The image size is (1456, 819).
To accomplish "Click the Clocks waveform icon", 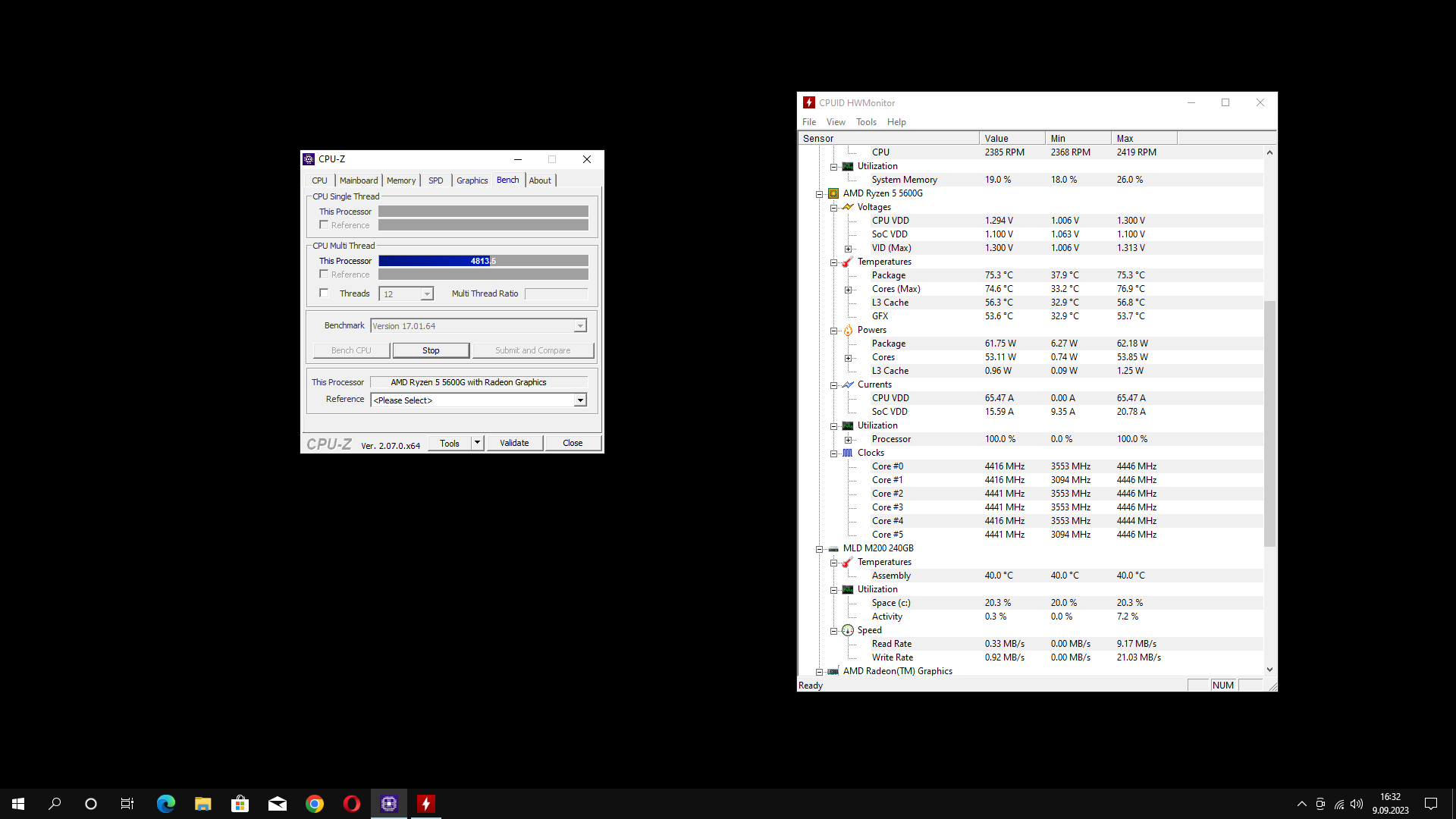I will pyautogui.click(x=848, y=453).
